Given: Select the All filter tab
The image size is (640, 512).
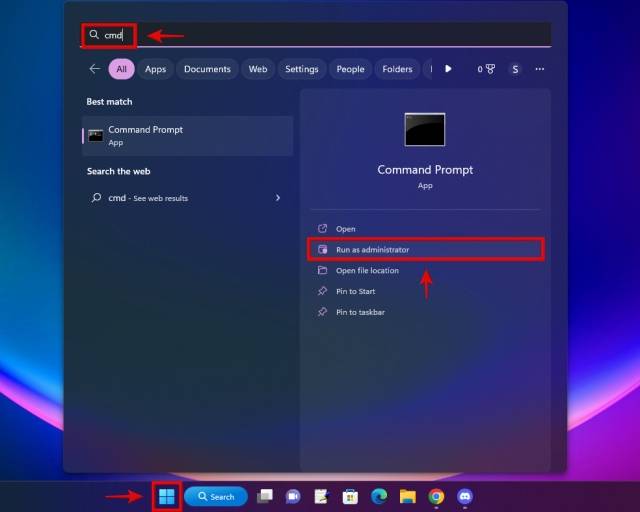Looking at the screenshot, I should tap(122, 69).
